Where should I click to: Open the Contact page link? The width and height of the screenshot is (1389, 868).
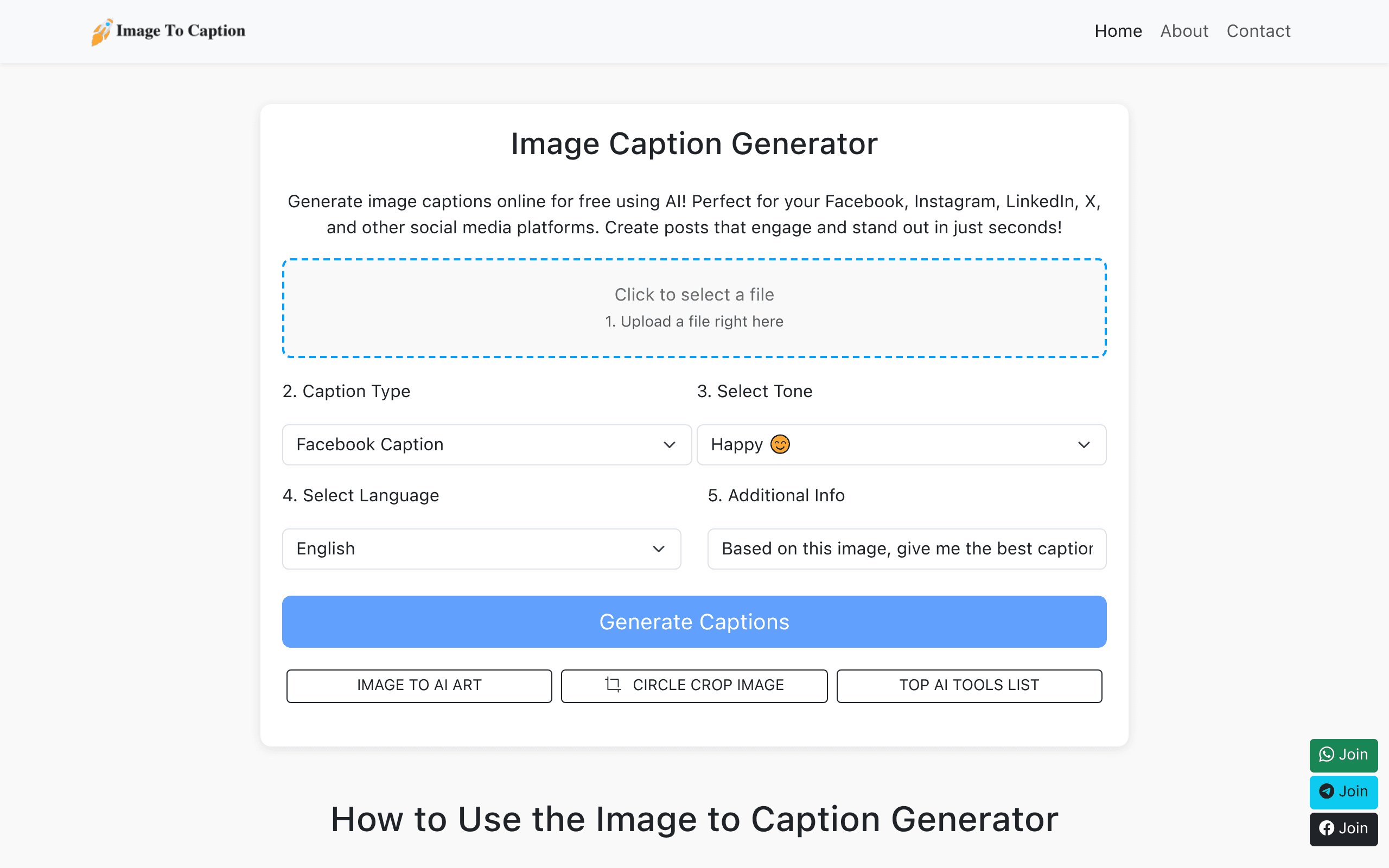click(x=1258, y=31)
